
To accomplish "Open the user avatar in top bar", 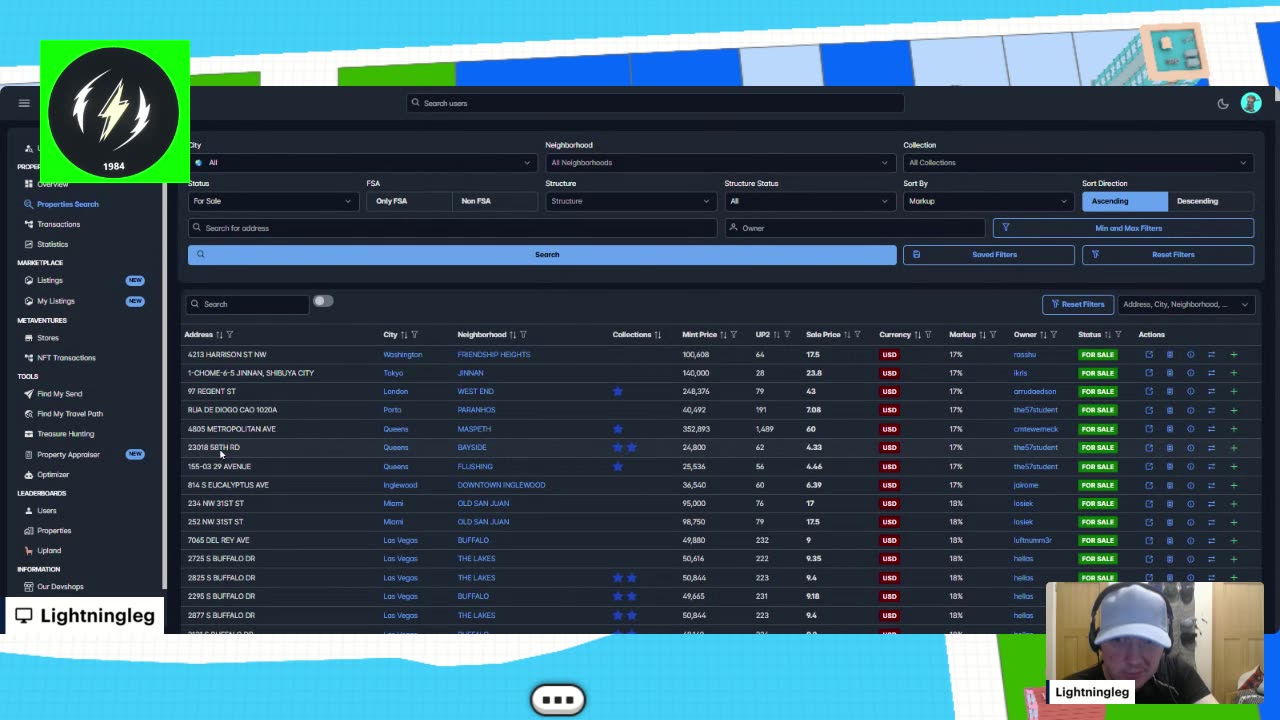I will coord(1251,103).
